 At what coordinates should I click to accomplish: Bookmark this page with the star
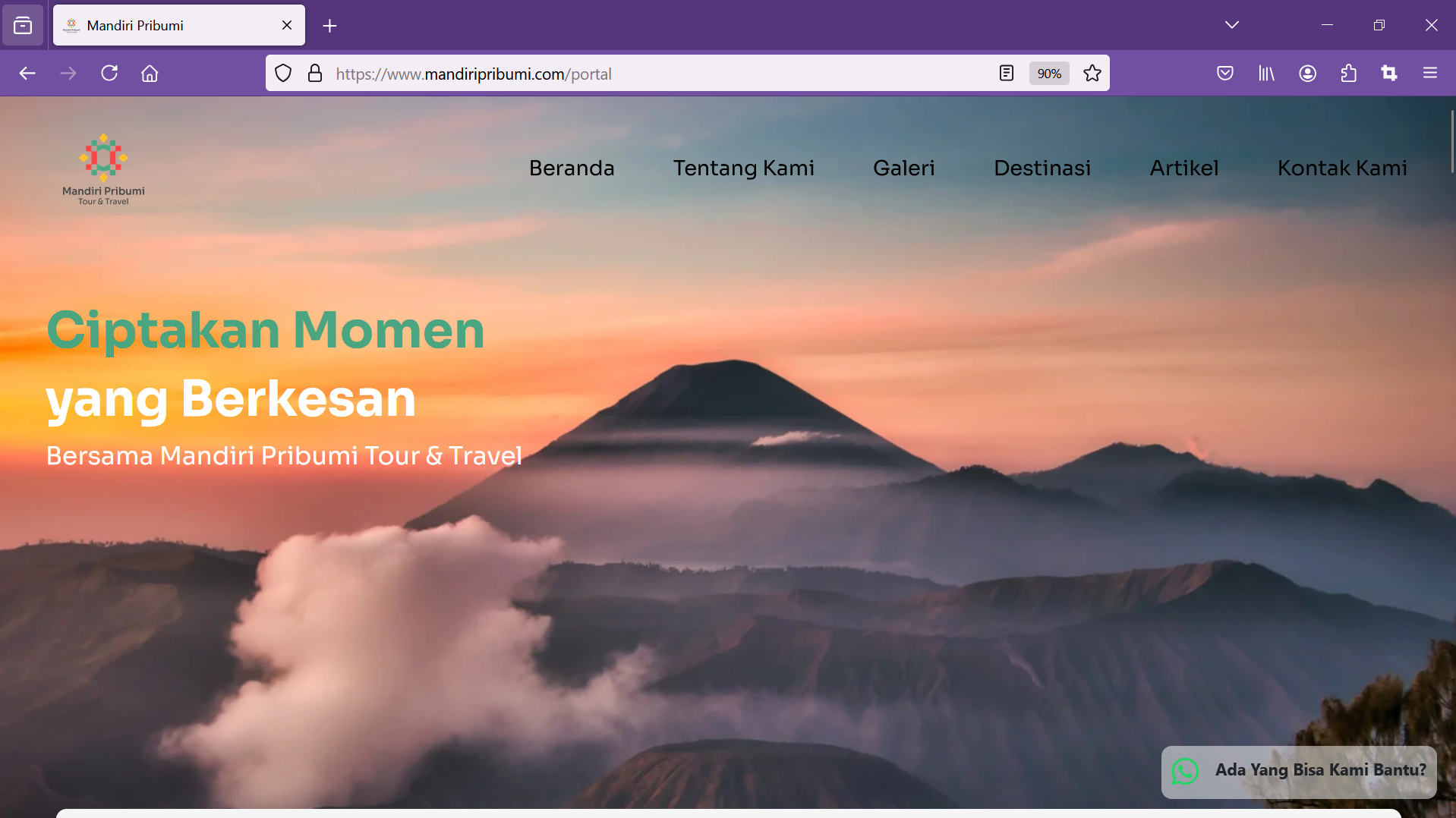pyautogui.click(x=1092, y=74)
